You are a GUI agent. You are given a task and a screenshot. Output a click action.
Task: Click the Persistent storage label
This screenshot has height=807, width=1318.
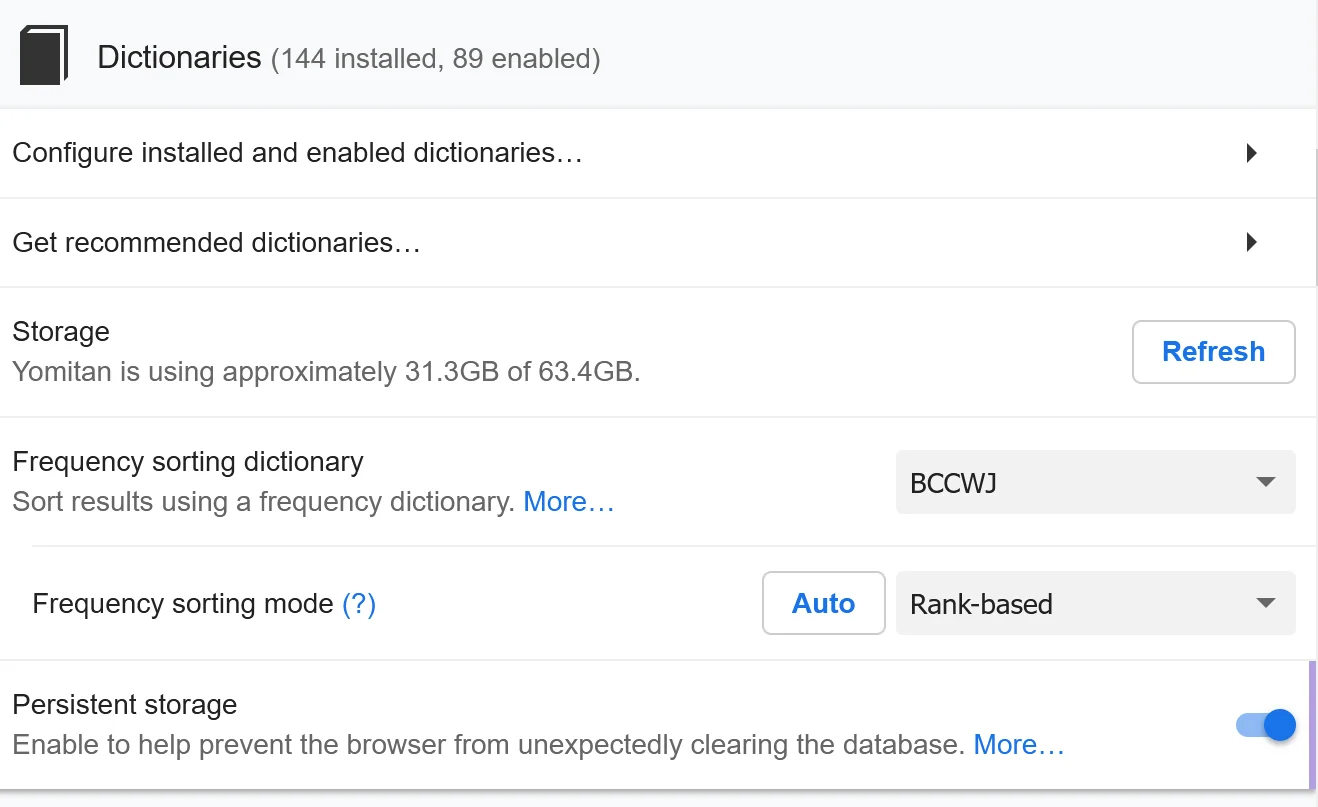(x=125, y=705)
